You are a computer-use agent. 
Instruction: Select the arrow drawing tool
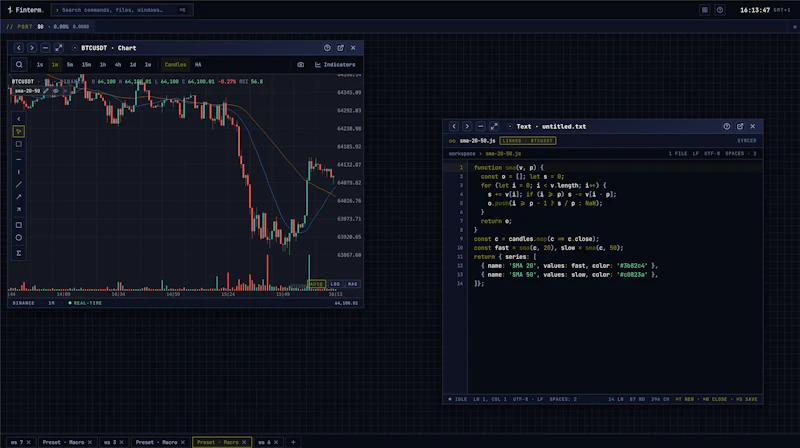(19, 197)
